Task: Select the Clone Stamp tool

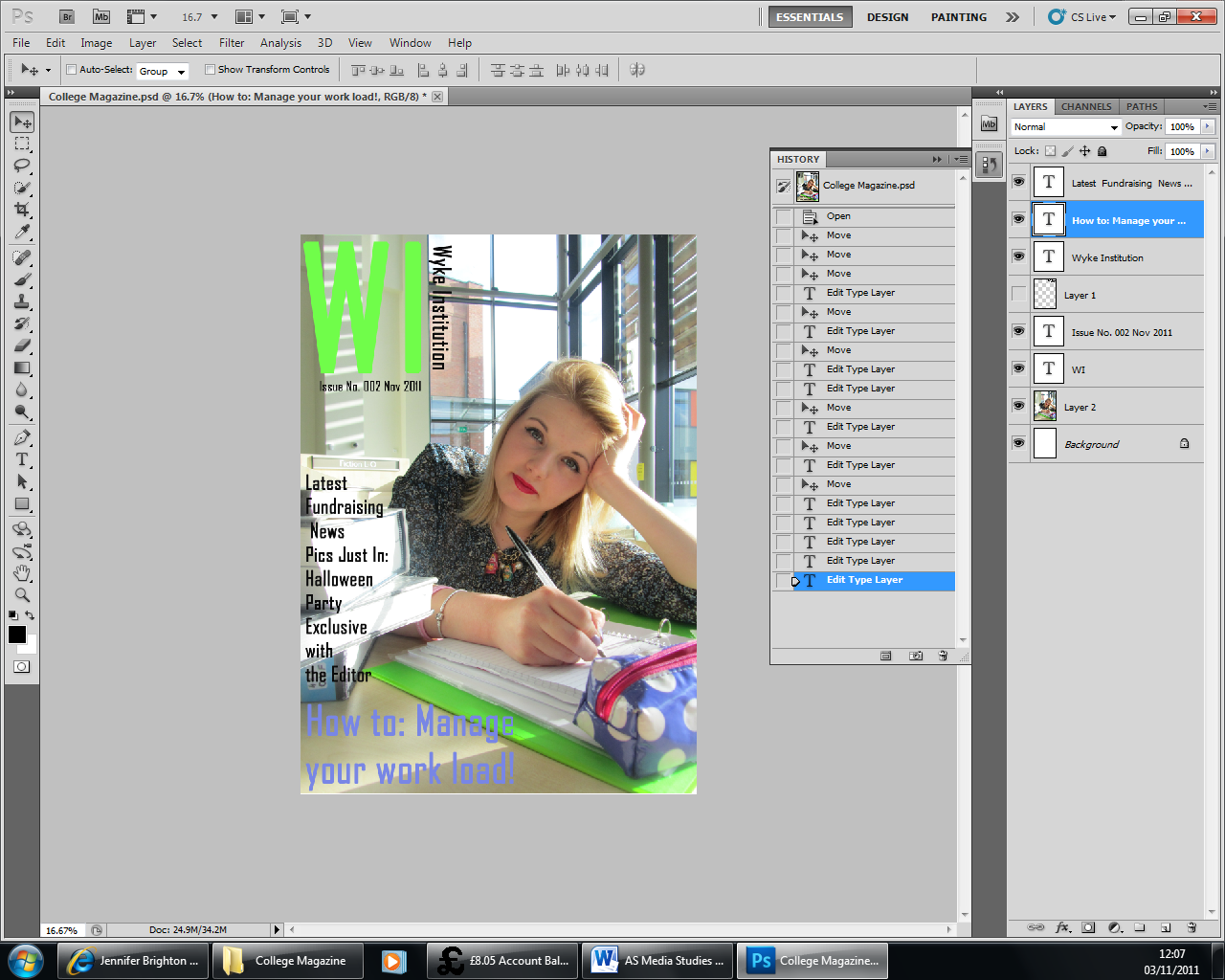Action: click(21, 302)
